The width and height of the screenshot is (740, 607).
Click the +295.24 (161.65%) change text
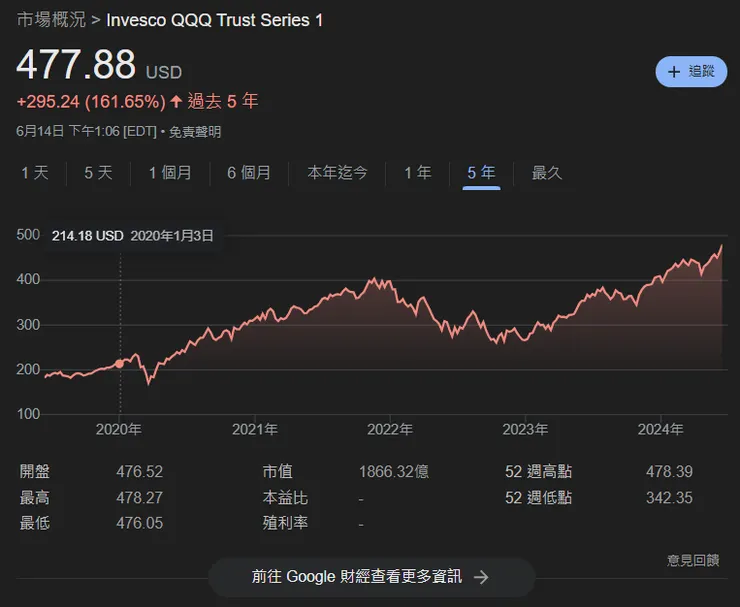(x=91, y=101)
